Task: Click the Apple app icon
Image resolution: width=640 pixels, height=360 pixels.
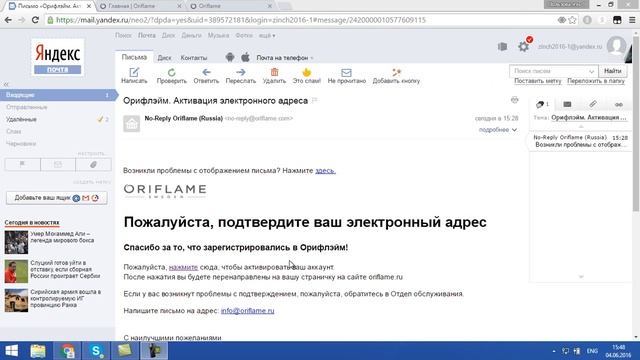Action: pos(245,58)
